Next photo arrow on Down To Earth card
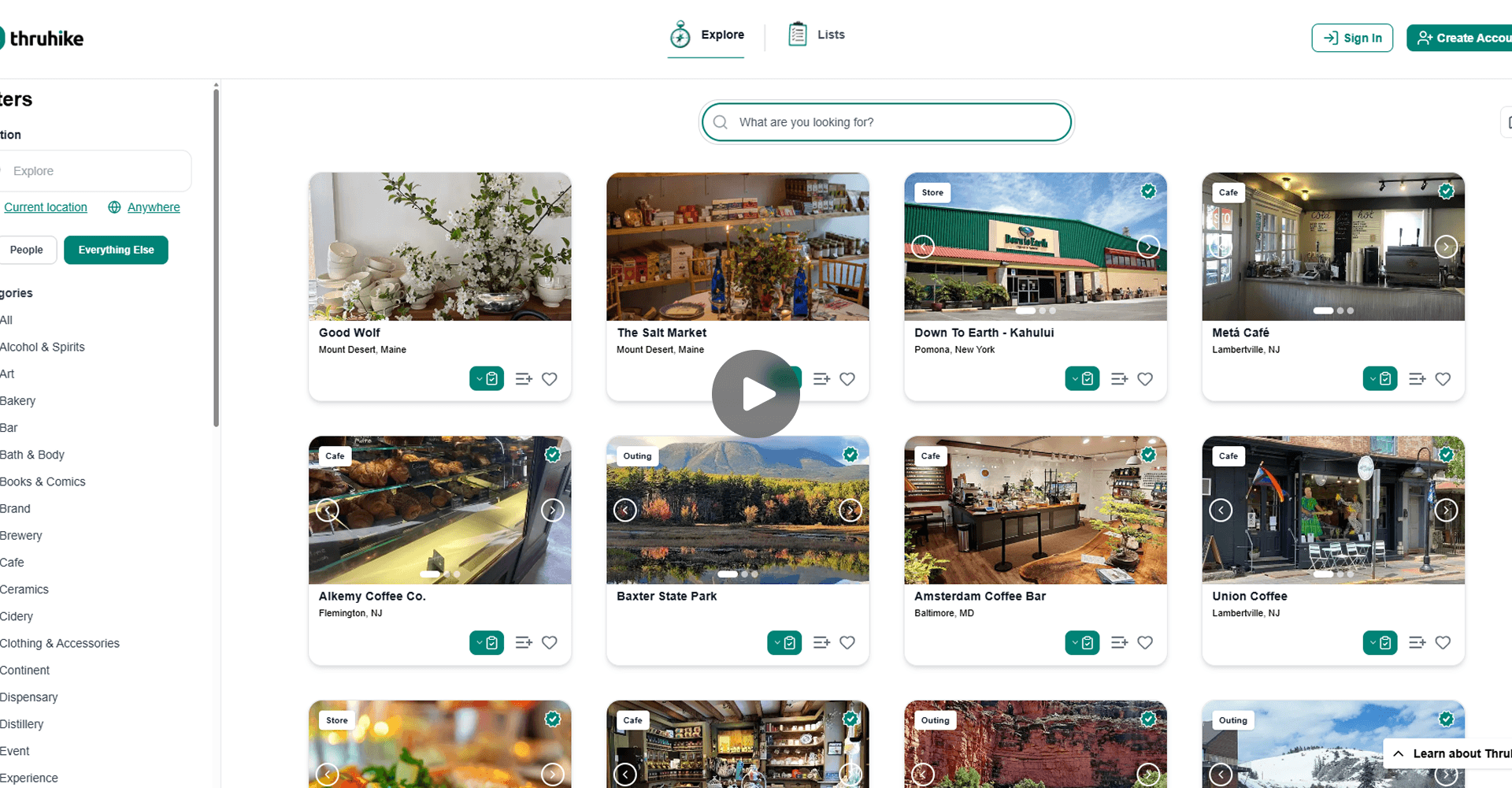This screenshot has height=788, width=1512. (x=1148, y=247)
